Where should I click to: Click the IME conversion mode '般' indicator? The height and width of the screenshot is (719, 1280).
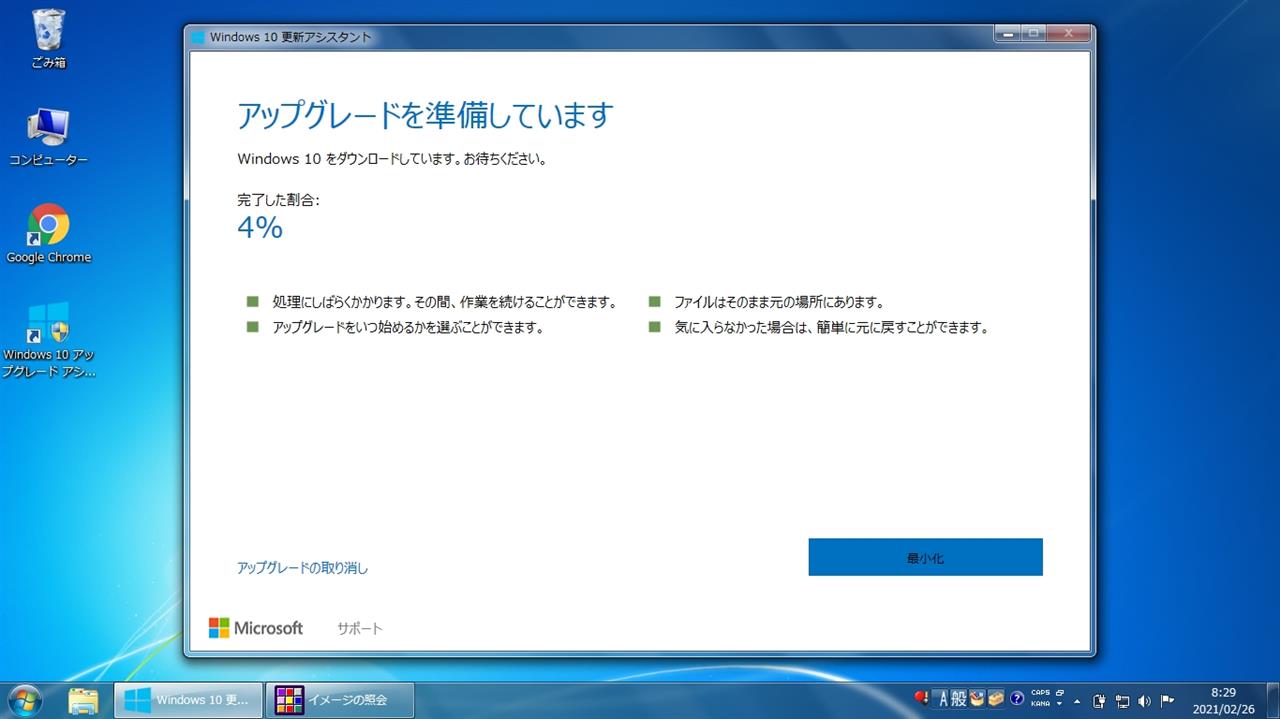(958, 699)
